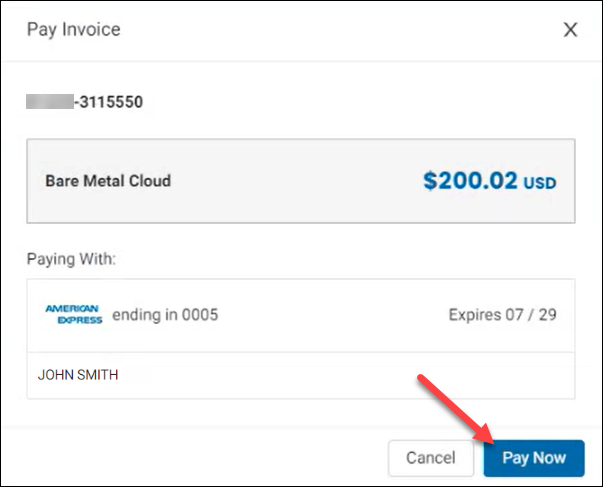Click the American Express card logo

click(74, 314)
